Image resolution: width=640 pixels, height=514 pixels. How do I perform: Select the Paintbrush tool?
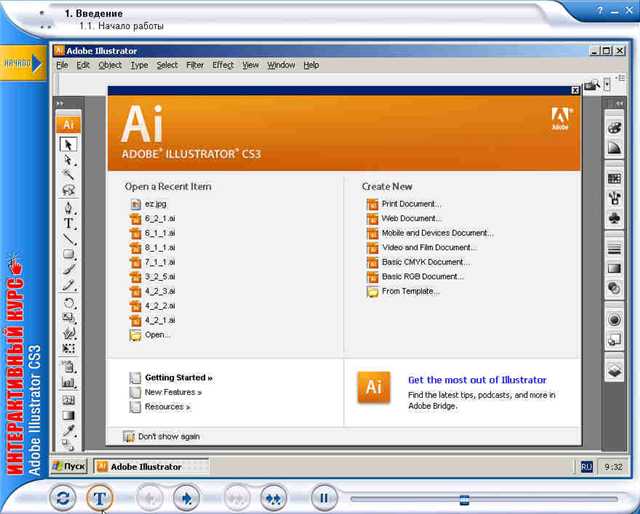68,269
